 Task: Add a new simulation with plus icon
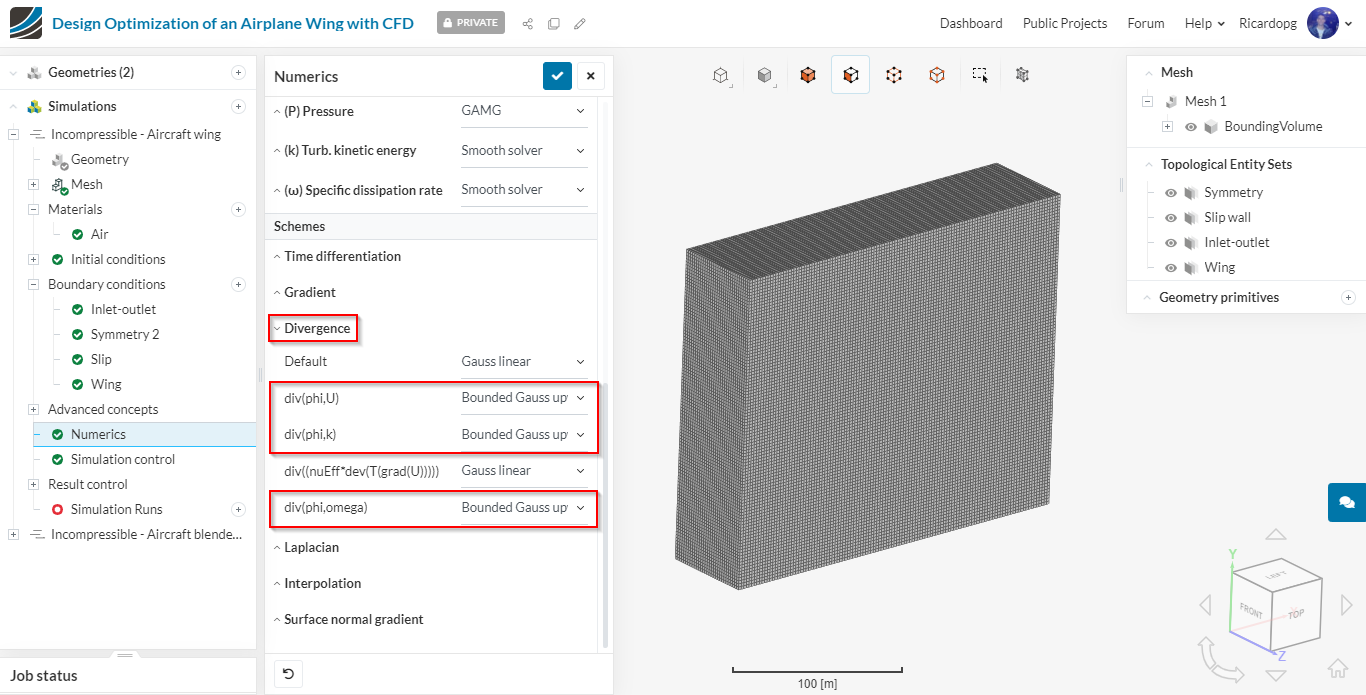[x=238, y=106]
